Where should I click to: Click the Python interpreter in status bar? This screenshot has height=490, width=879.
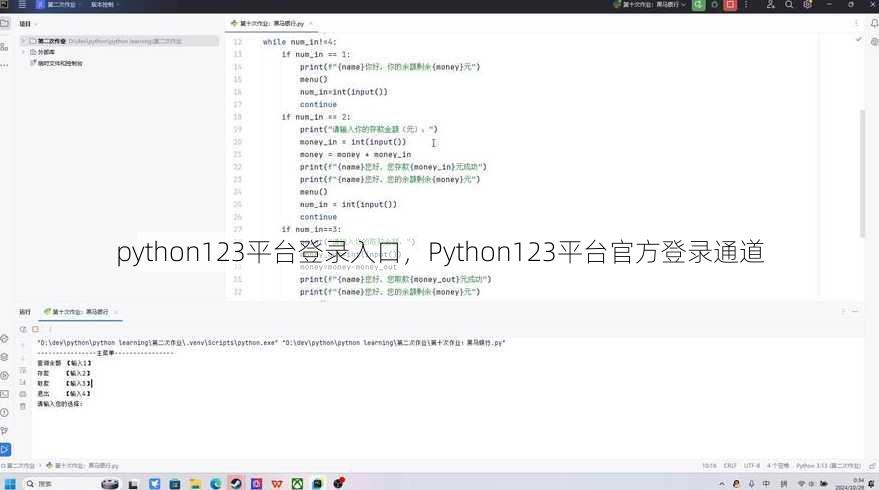[x=828, y=465]
